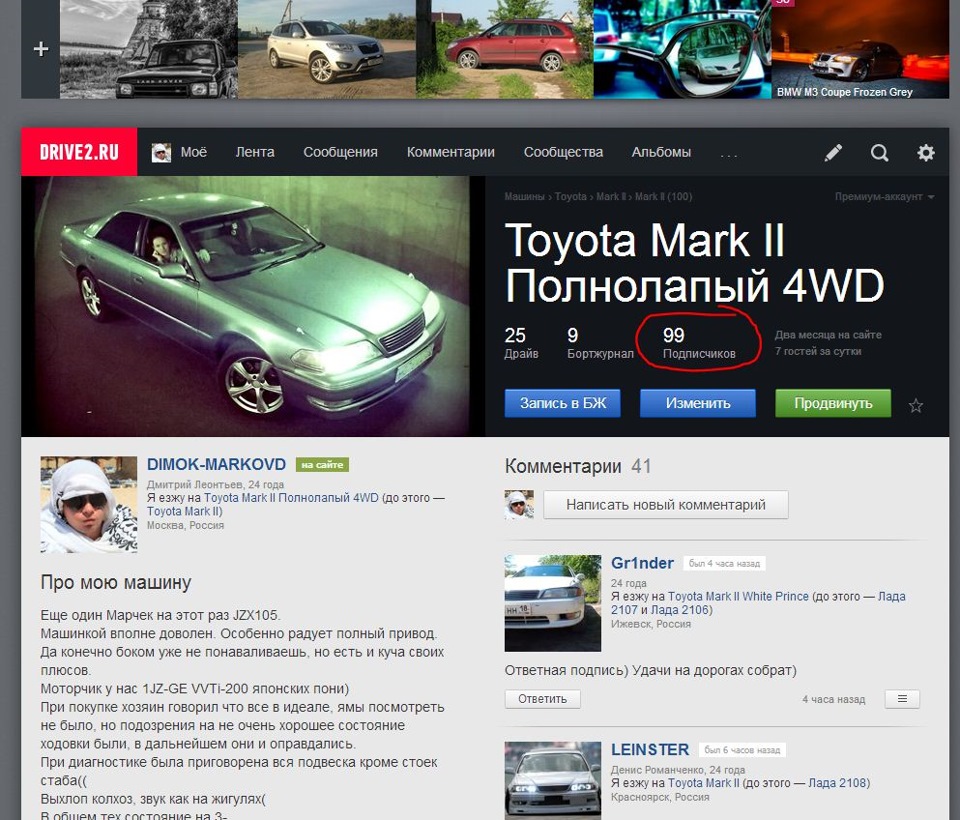Click the Изменить button

(x=698, y=403)
